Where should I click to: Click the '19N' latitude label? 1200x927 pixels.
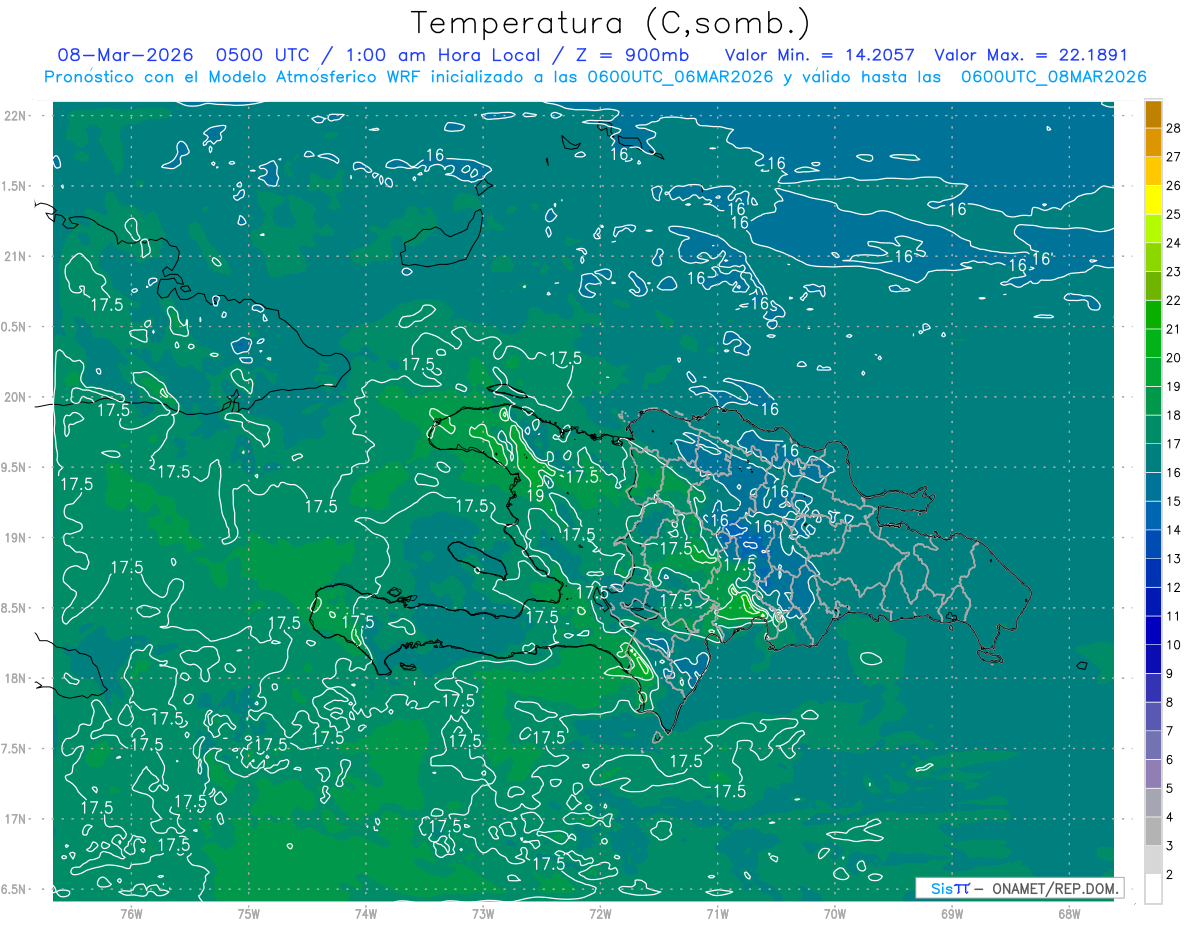pos(16,537)
